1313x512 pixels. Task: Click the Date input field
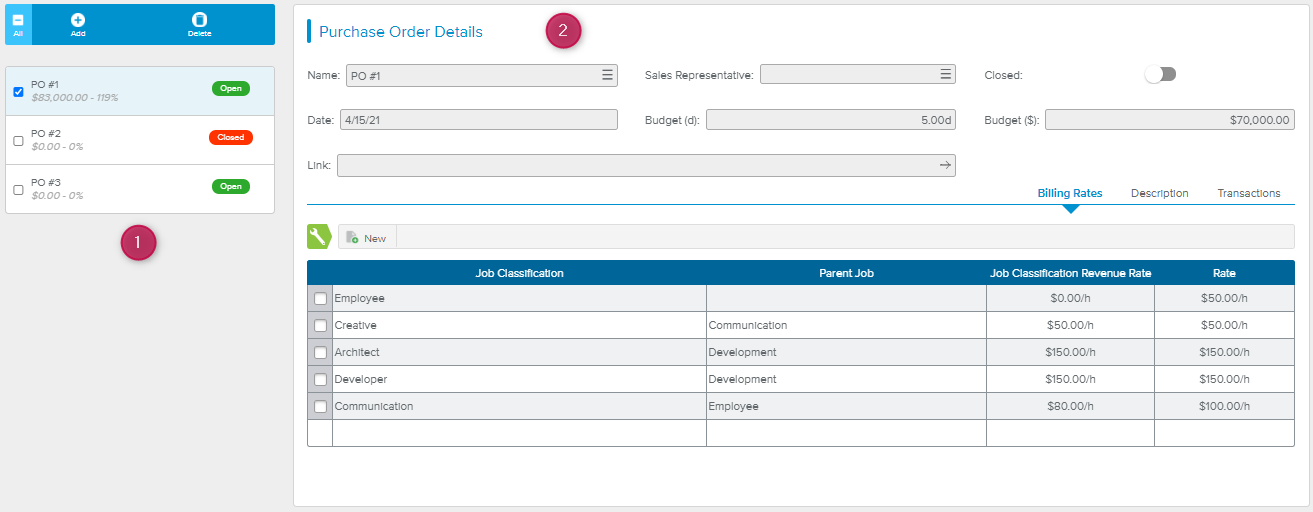click(478, 120)
